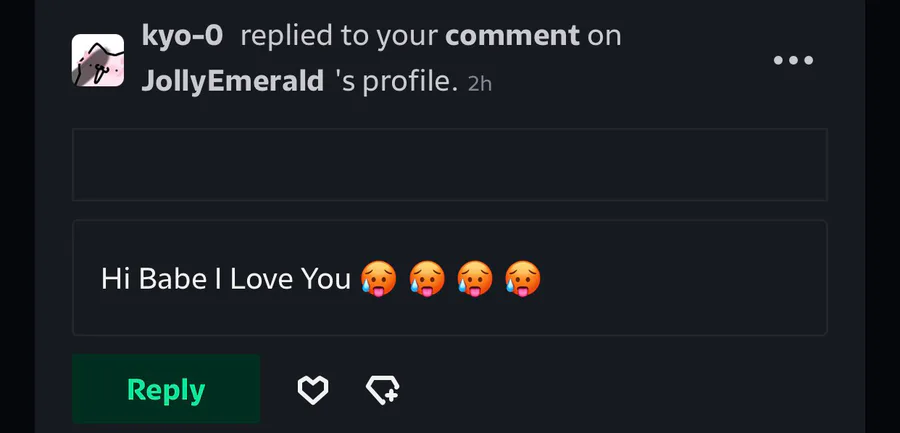Screen dimensions: 900x433
Task: Click the word "Babe" in the reply
Action: click(172, 279)
